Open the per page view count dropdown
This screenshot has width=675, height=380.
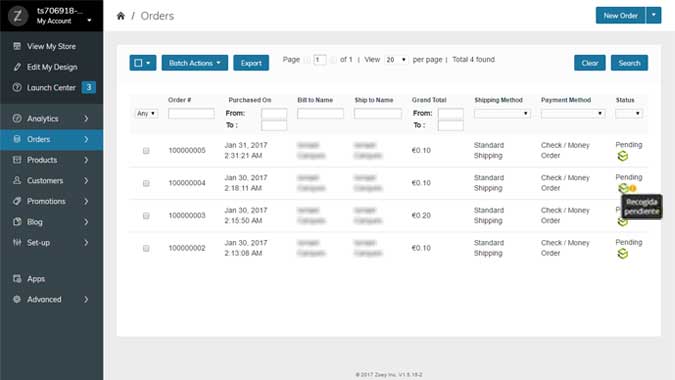click(x=396, y=60)
